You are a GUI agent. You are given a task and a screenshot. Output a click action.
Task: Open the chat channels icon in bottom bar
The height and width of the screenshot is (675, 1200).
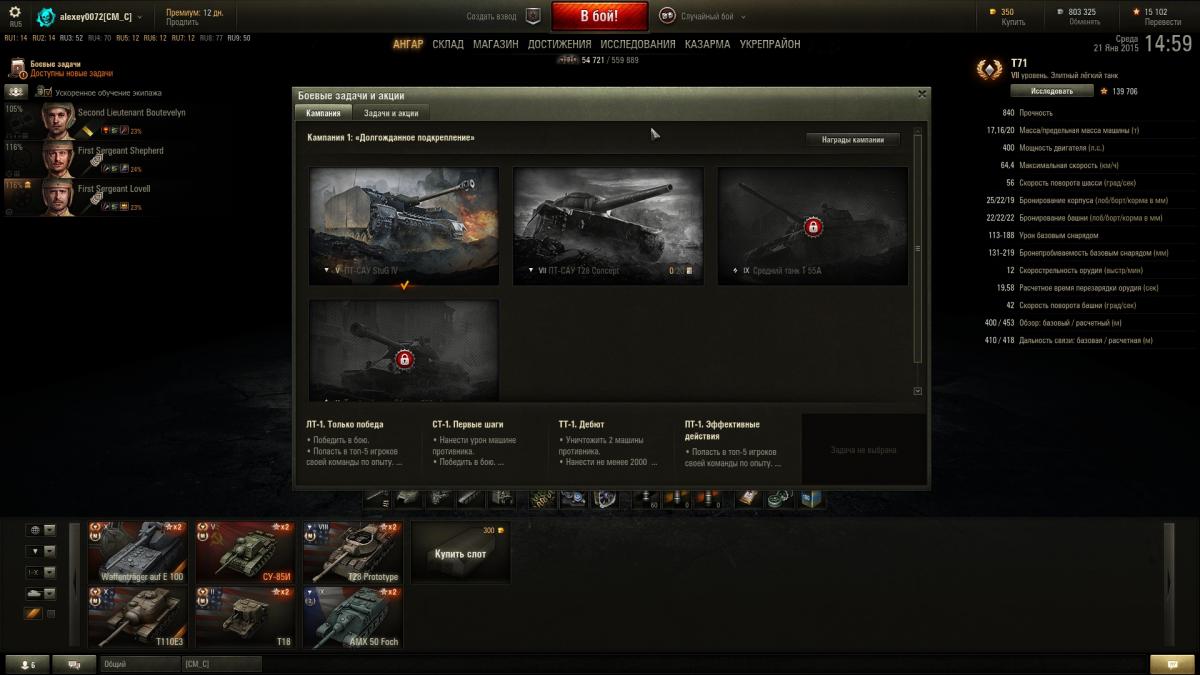74,664
